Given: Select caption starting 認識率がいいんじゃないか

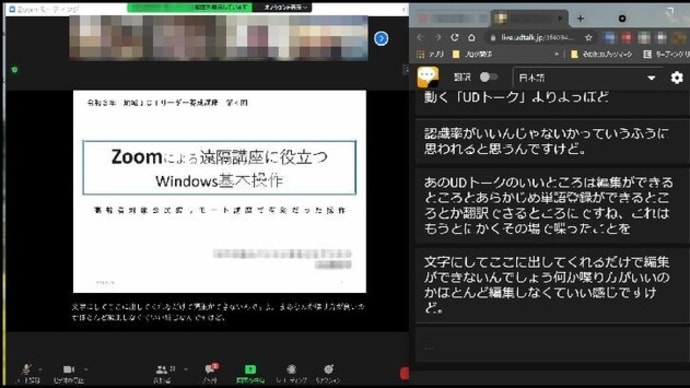Looking at the screenshot, I should 552,141.
